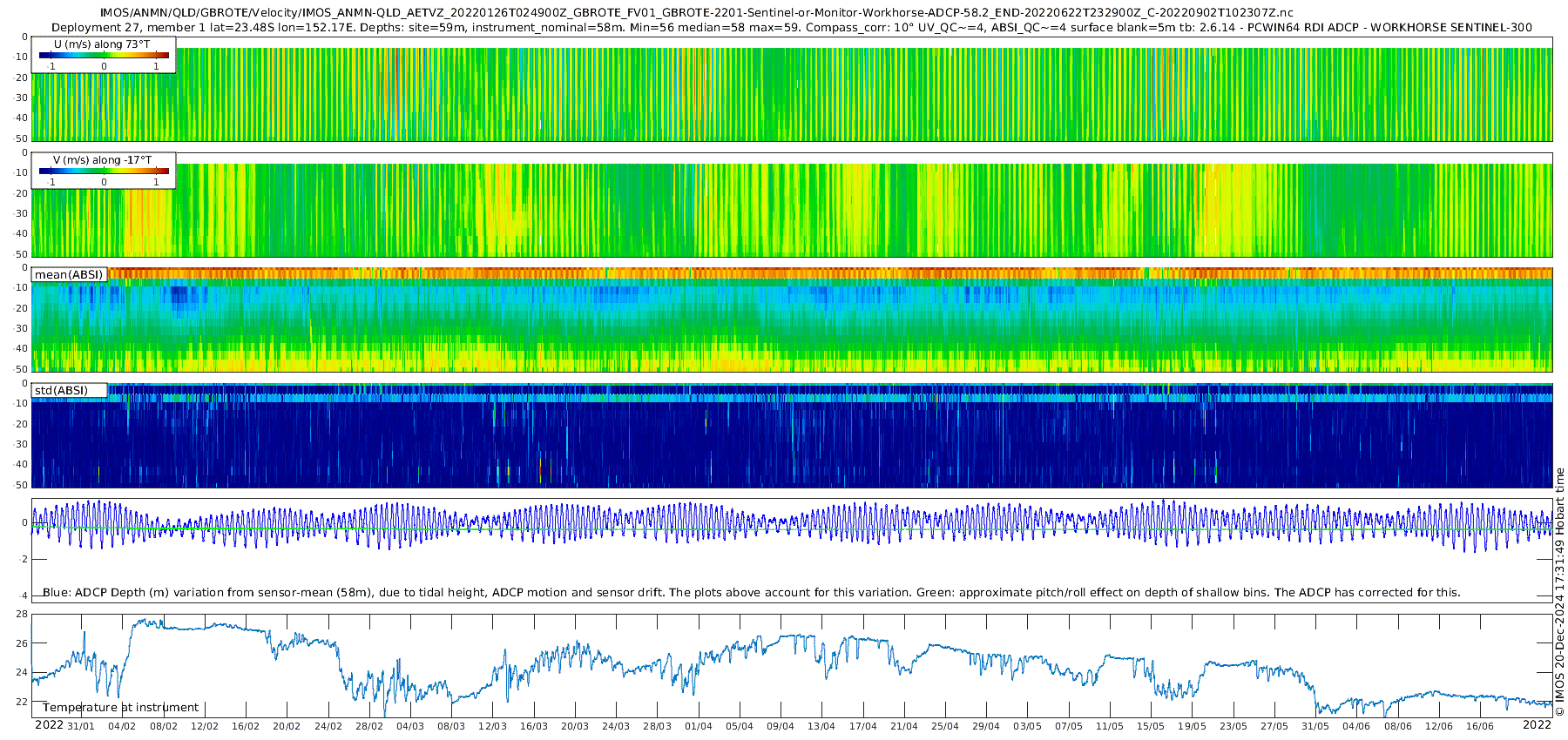The width and height of the screenshot is (1568, 740).
Task: Click the 'Temperature at instrument' label
Action: click(x=120, y=708)
